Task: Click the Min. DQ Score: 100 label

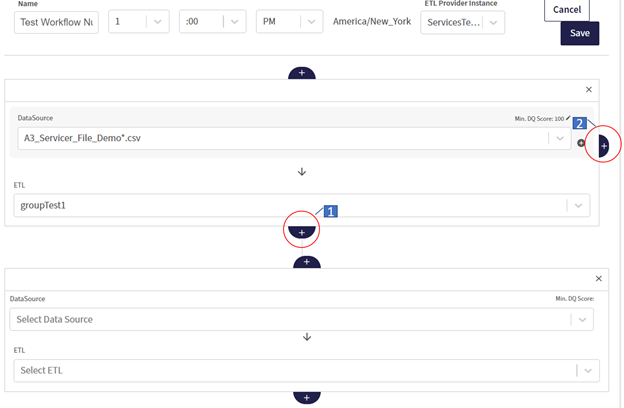Action: (539, 119)
